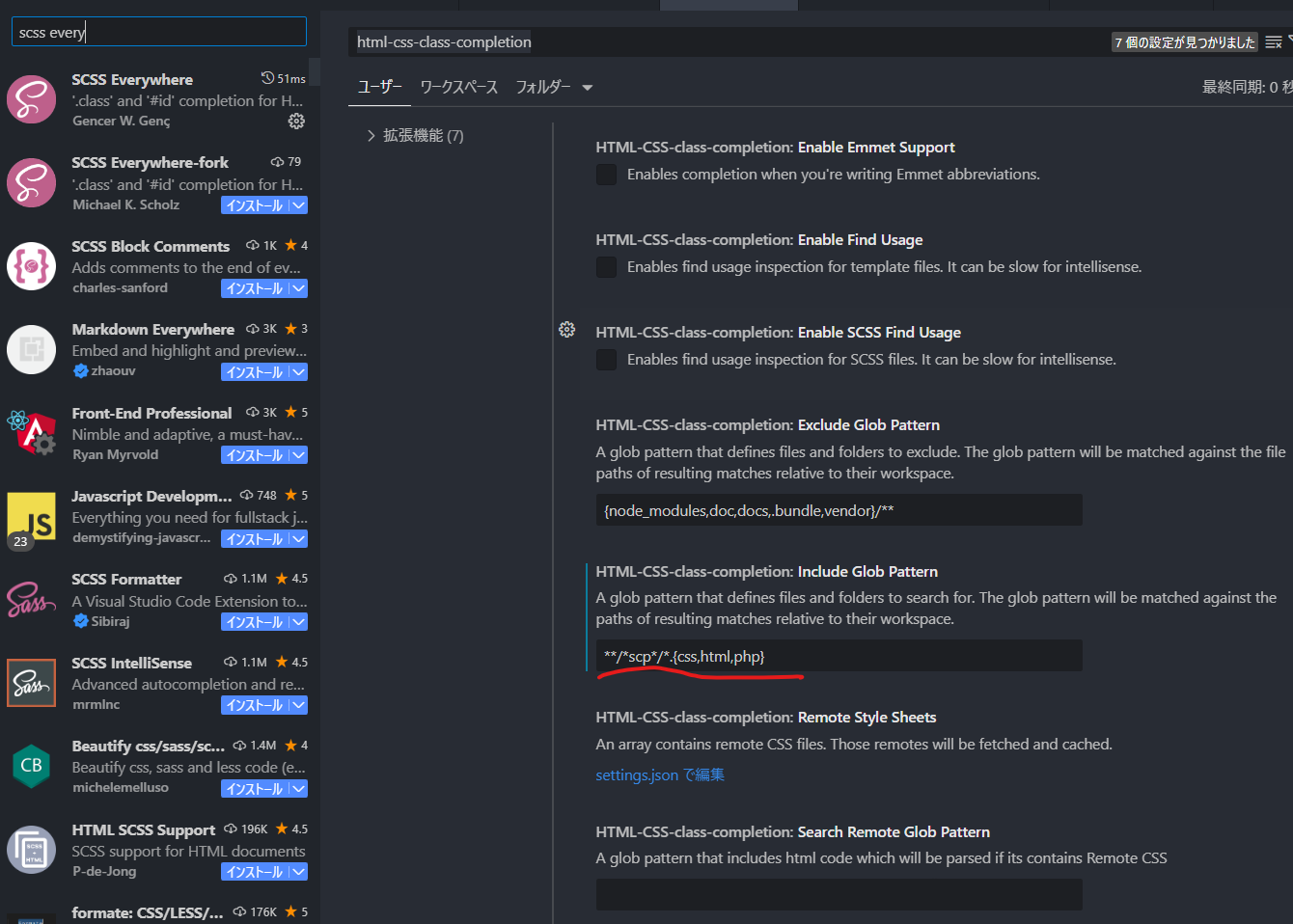The height and width of the screenshot is (924, 1293).
Task: Click settings.json で編集 link
Action: 660,775
